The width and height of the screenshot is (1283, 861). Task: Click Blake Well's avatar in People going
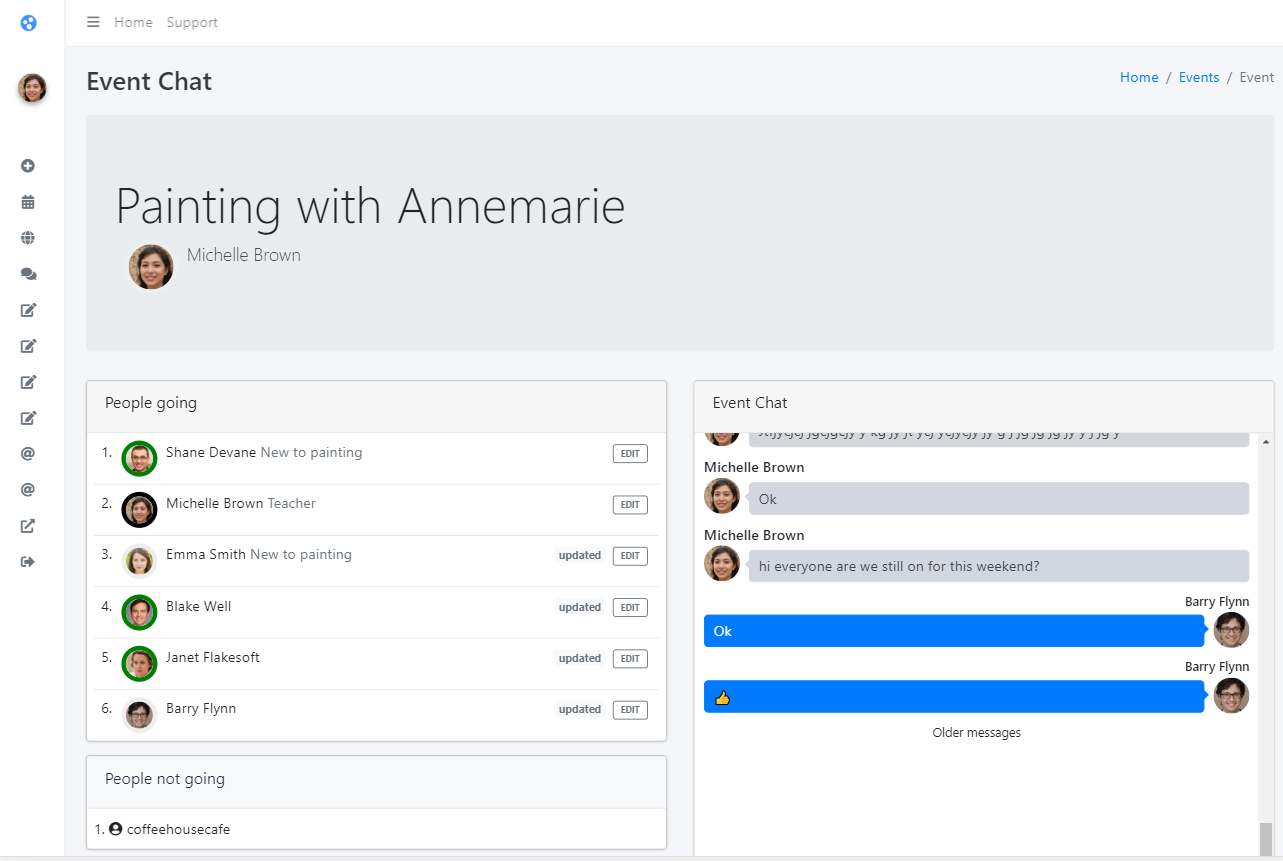point(139,612)
